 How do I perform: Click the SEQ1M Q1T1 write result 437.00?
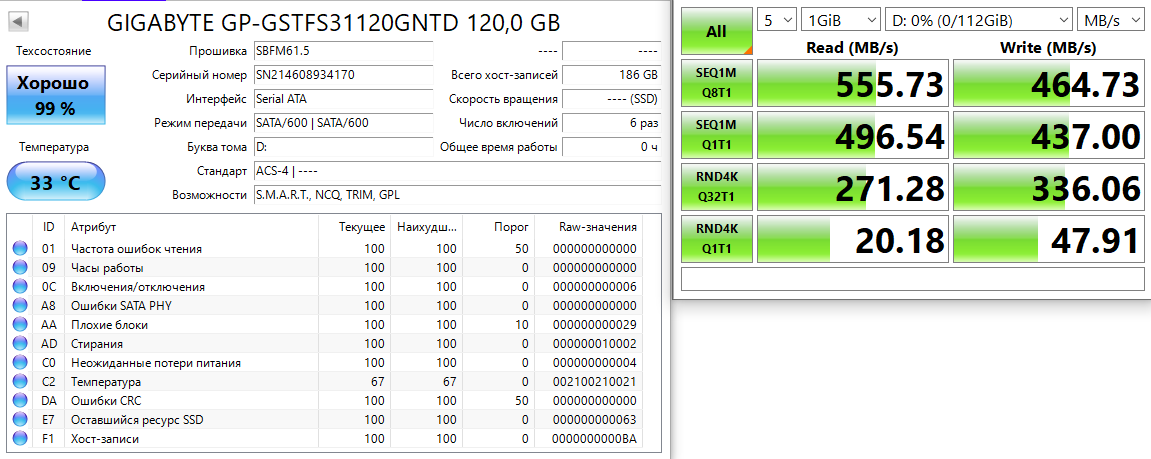[1049, 135]
